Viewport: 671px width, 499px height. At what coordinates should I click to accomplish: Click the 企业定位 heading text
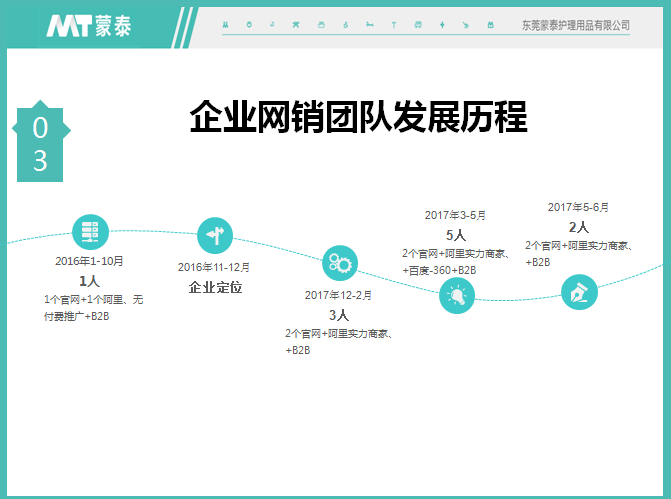click(215, 287)
